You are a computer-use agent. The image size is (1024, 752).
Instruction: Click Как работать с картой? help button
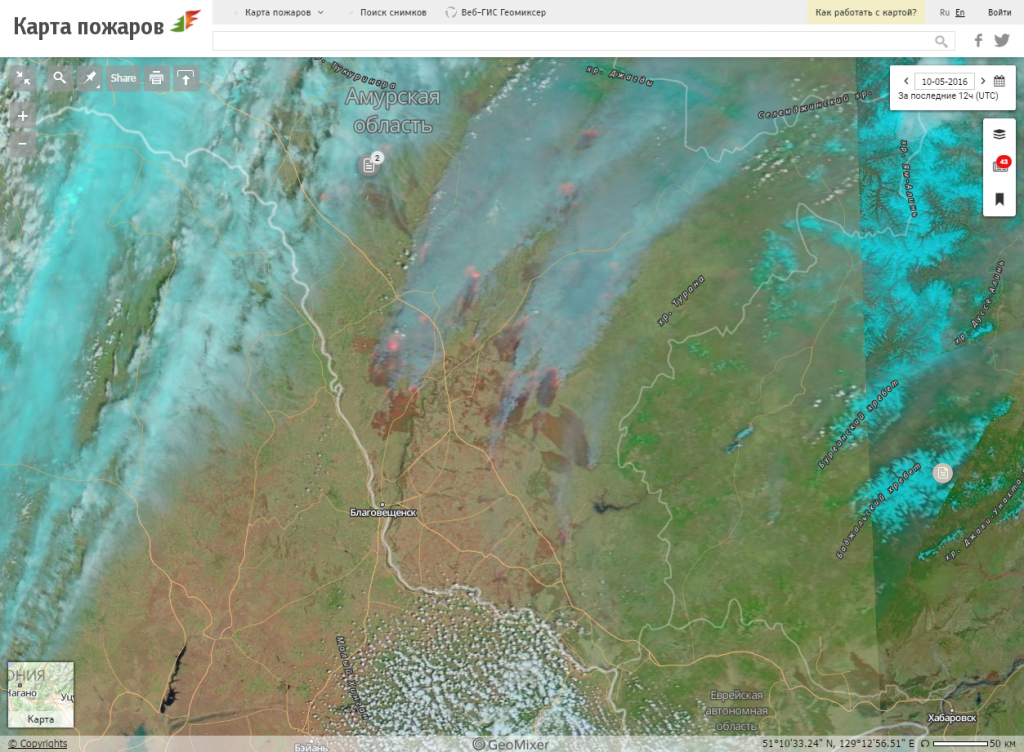click(865, 12)
